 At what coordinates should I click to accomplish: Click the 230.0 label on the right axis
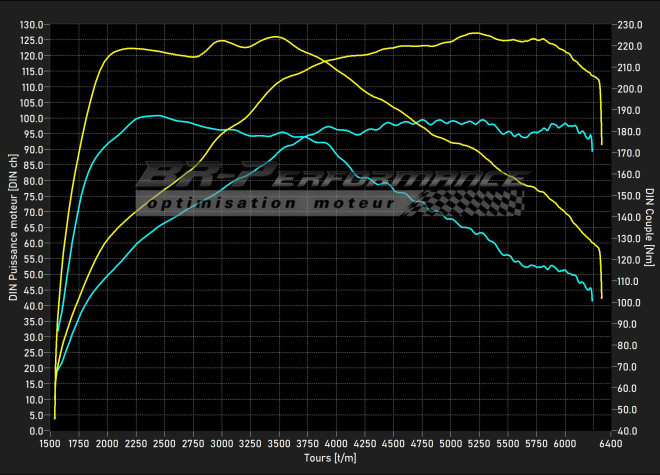630,24
